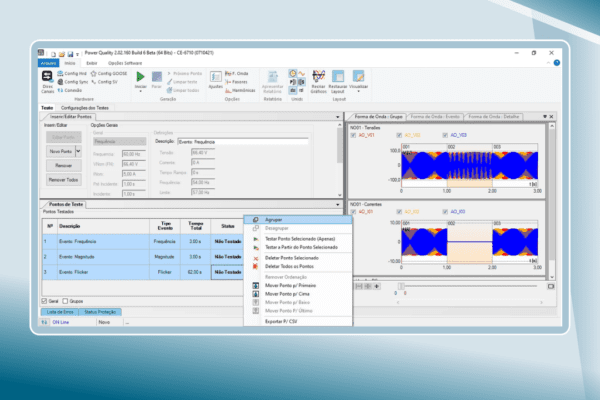Open the Lista de Erros tab button
The width and height of the screenshot is (600, 400).
(x=60, y=312)
